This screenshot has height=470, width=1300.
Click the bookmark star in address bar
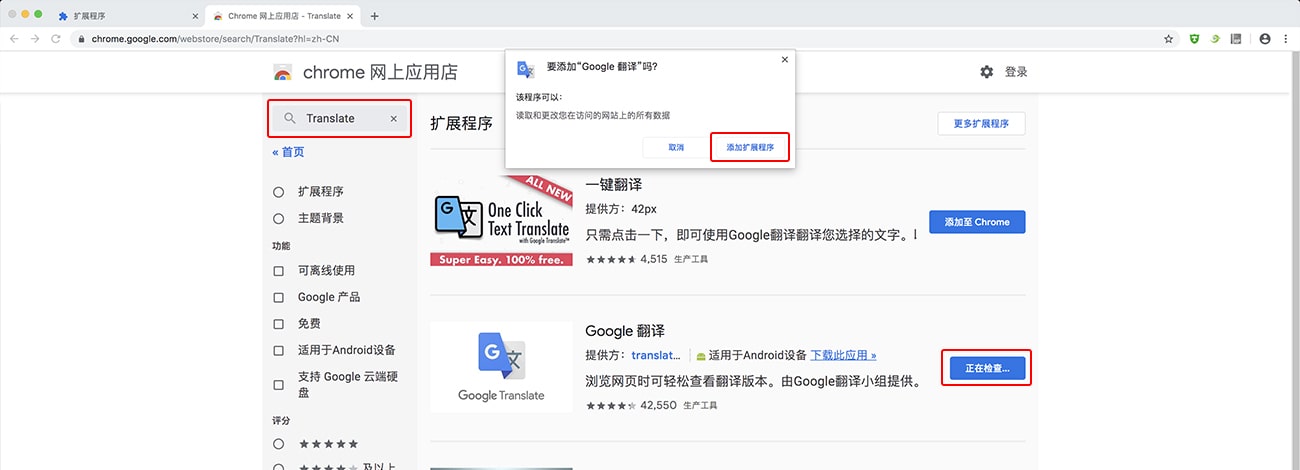click(1168, 39)
